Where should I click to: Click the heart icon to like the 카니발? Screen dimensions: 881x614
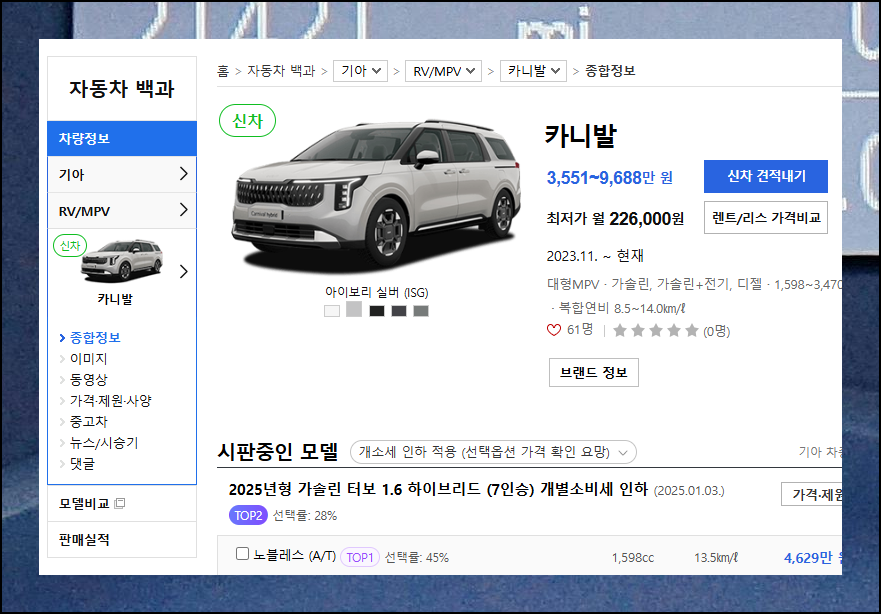coord(554,330)
